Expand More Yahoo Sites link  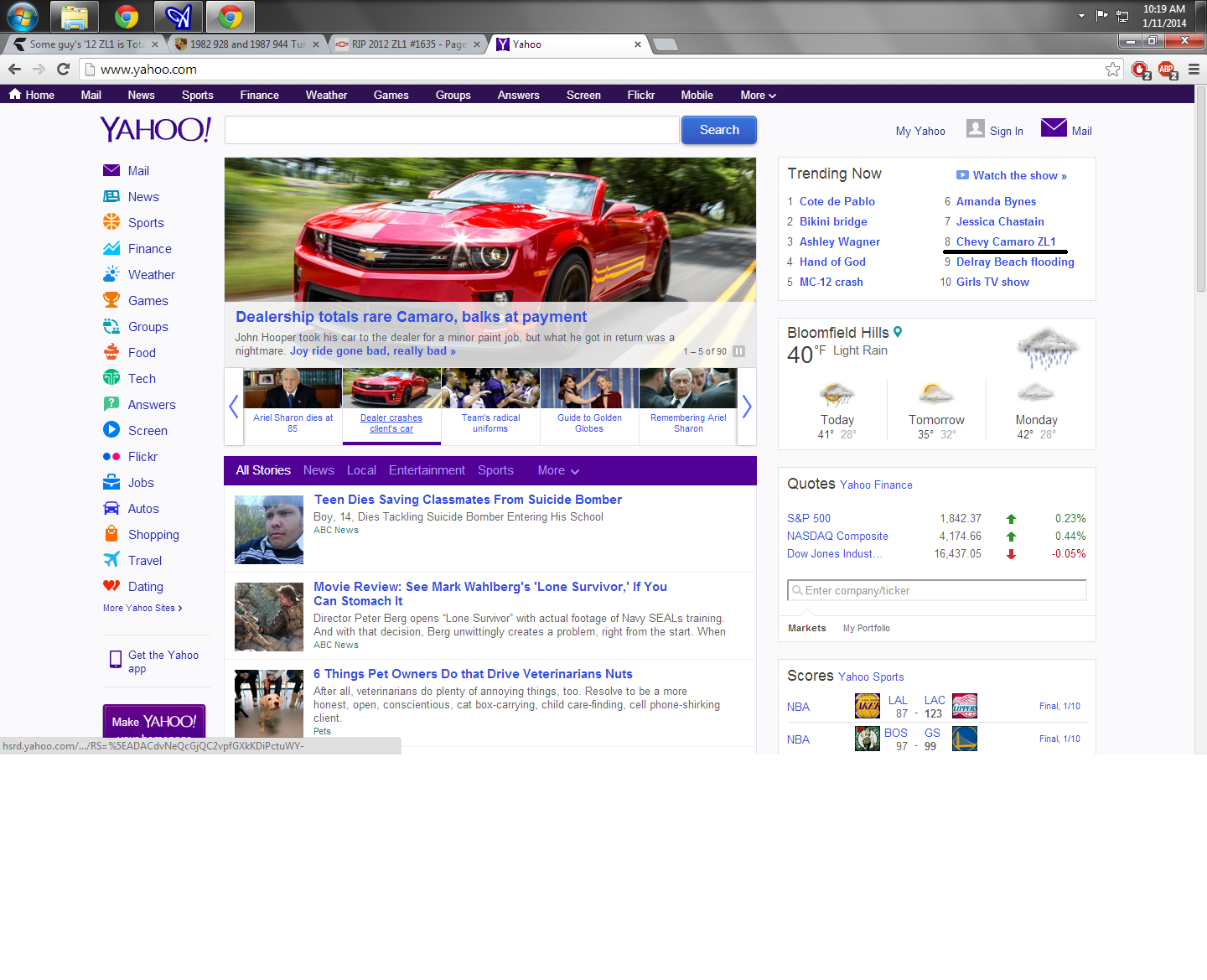click(x=142, y=608)
